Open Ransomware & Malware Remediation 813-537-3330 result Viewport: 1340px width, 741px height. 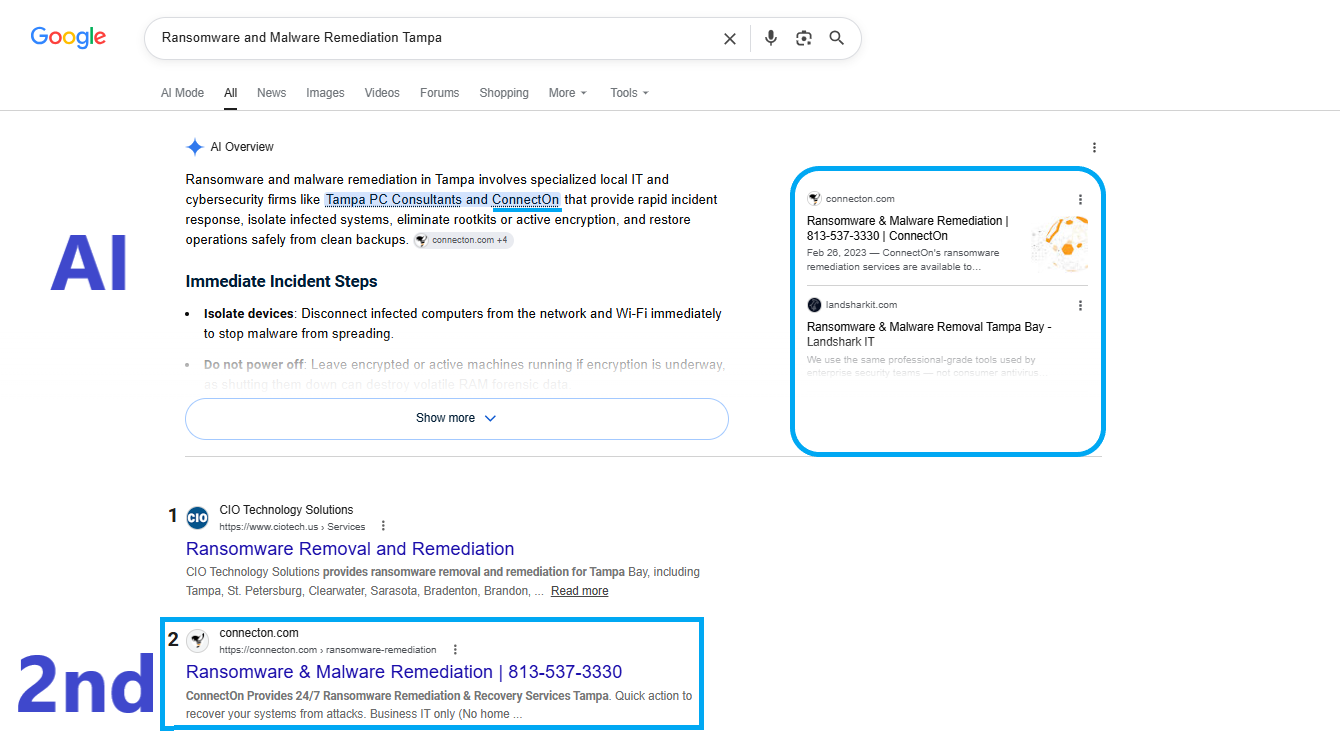404,672
